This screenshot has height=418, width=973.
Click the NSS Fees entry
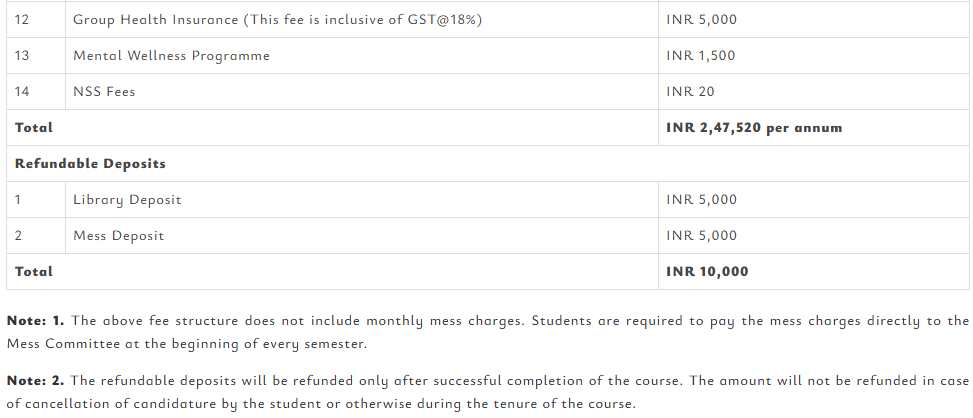(104, 92)
